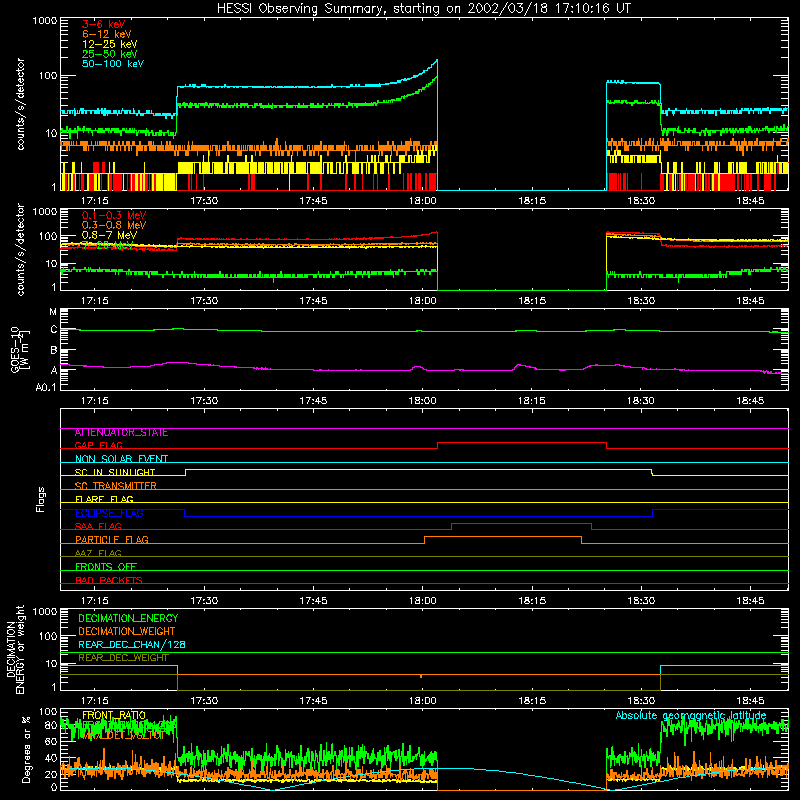800x800 pixels.
Task: Click 18:00 tick label under the Flags panel
Action: 422,601
